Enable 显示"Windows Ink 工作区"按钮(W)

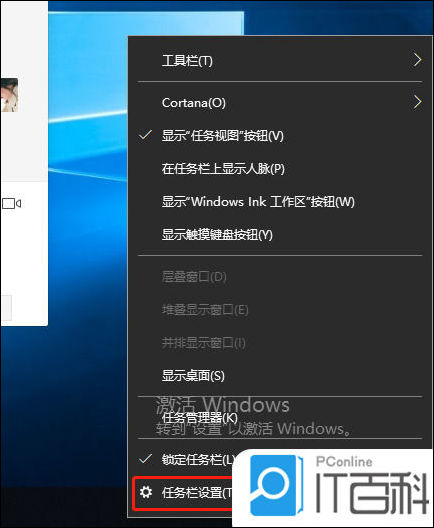(280, 202)
